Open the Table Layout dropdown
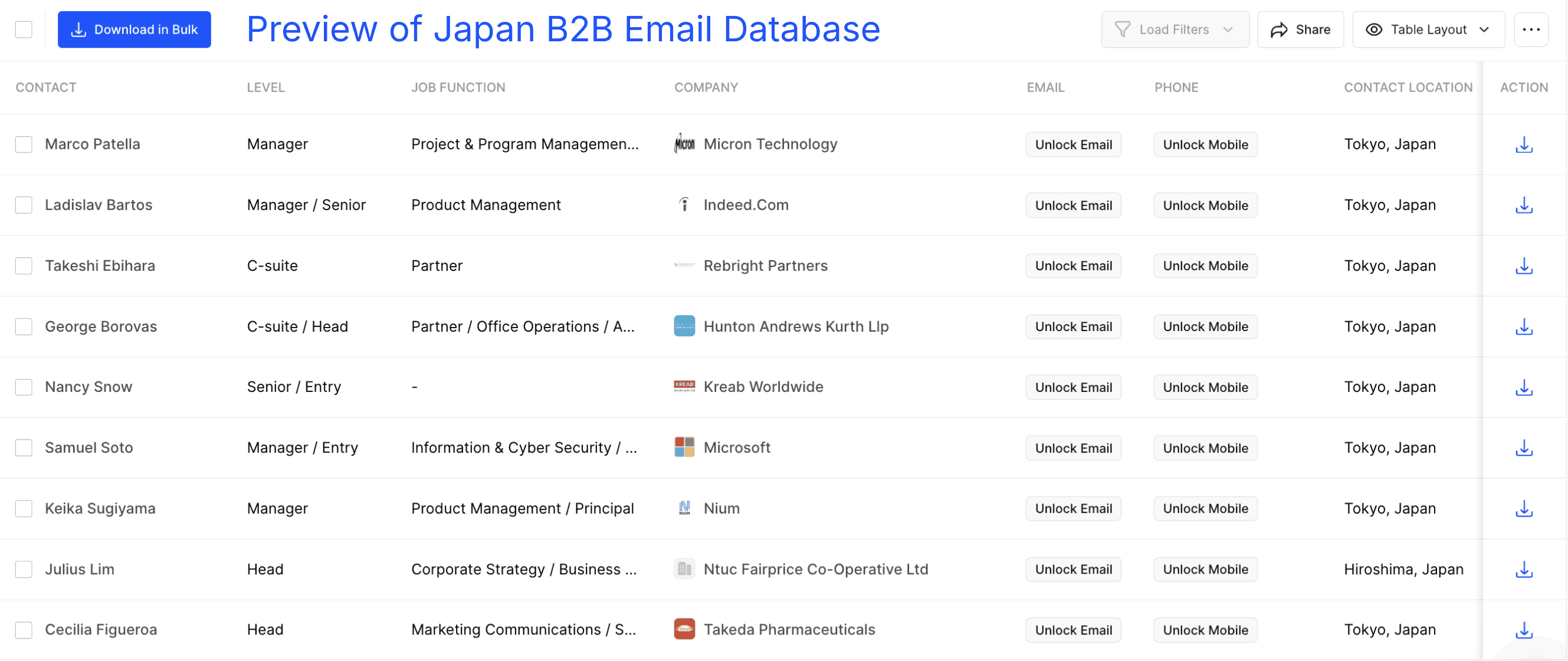 (1484, 29)
